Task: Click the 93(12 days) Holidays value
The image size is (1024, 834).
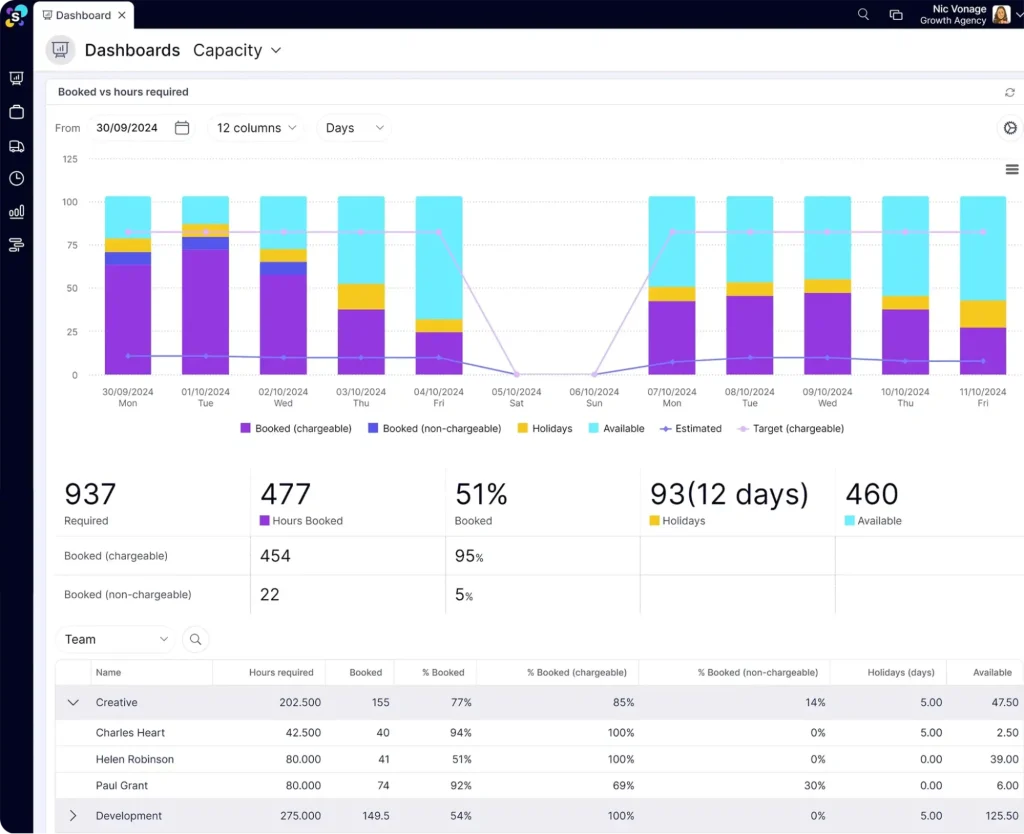Action: point(729,494)
